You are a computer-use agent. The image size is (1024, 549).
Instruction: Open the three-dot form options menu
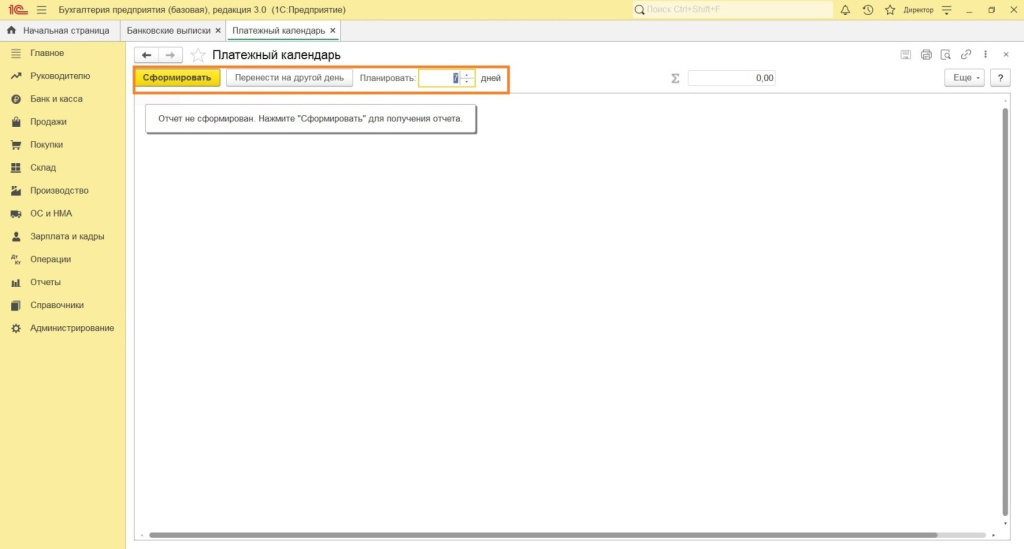pyautogui.click(x=986, y=55)
